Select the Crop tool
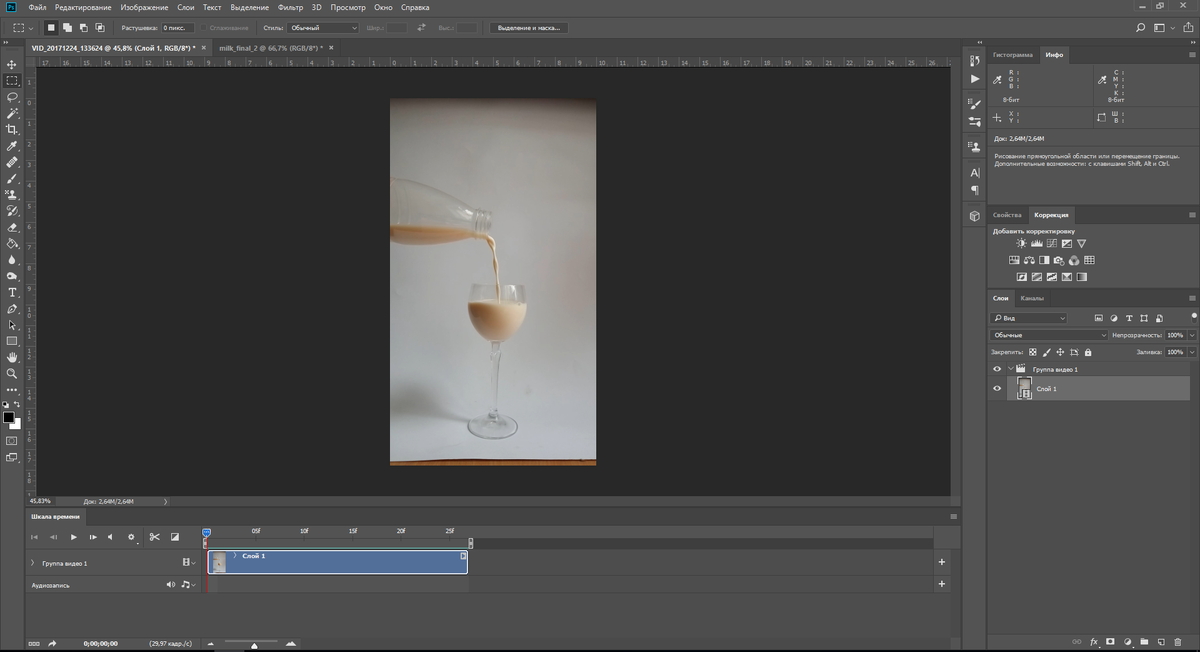This screenshot has height=652, width=1200. (x=12, y=129)
